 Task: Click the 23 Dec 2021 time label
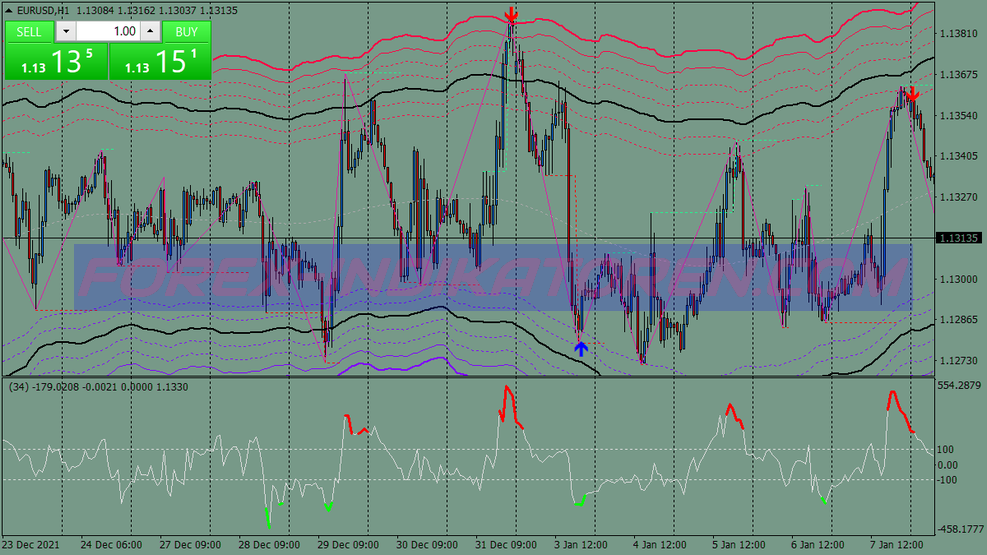coord(31,544)
